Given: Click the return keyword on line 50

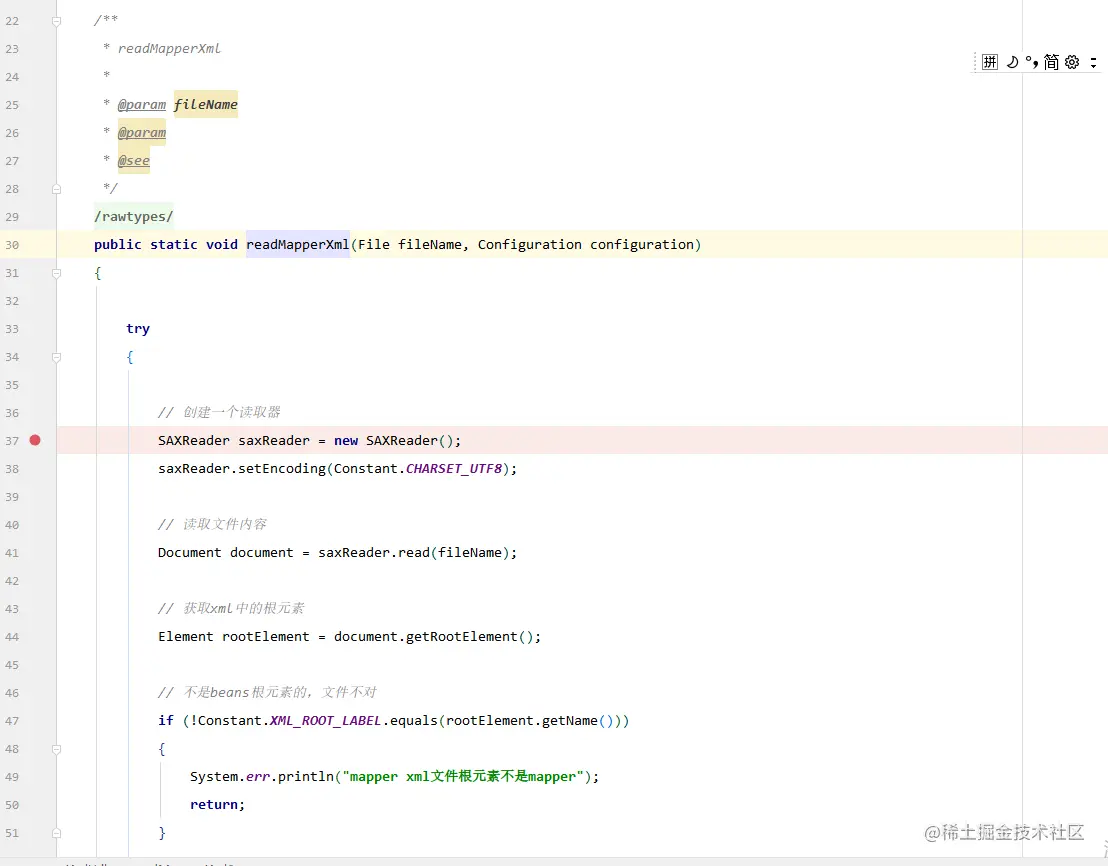Looking at the screenshot, I should pyautogui.click(x=214, y=805).
